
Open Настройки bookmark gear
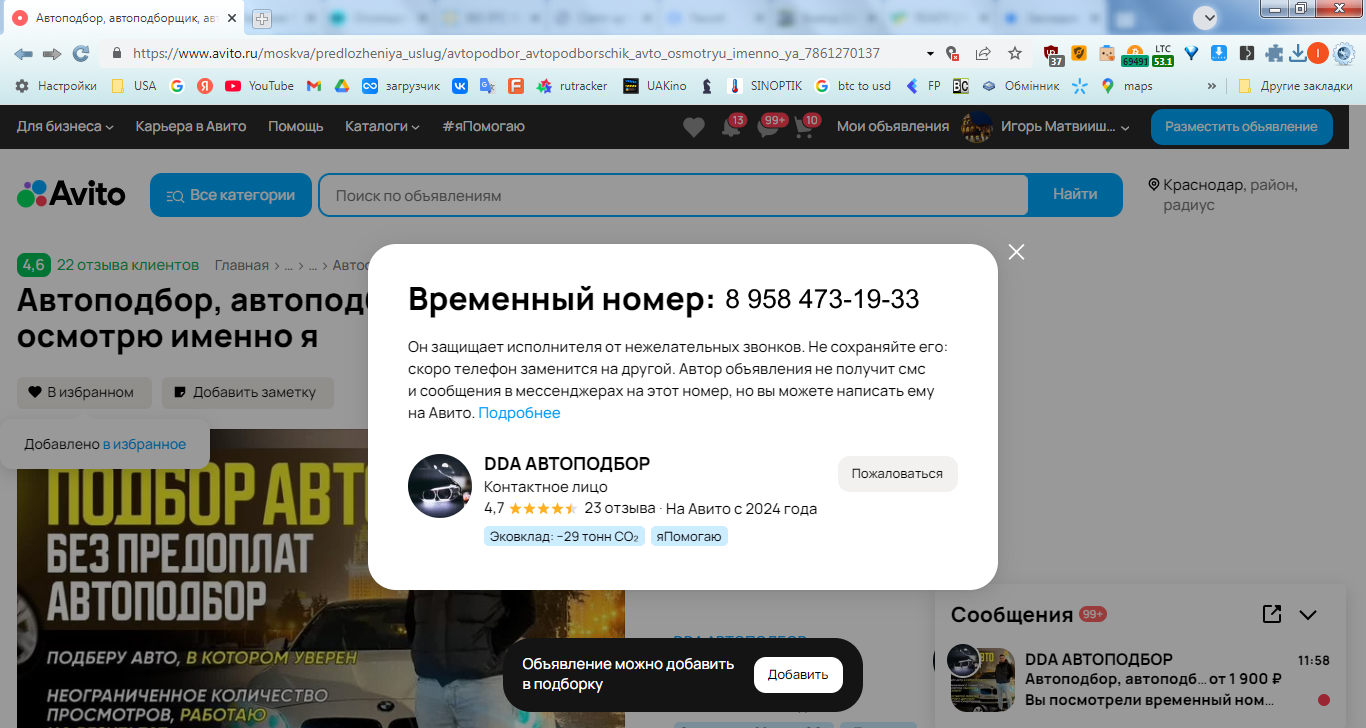pos(56,86)
